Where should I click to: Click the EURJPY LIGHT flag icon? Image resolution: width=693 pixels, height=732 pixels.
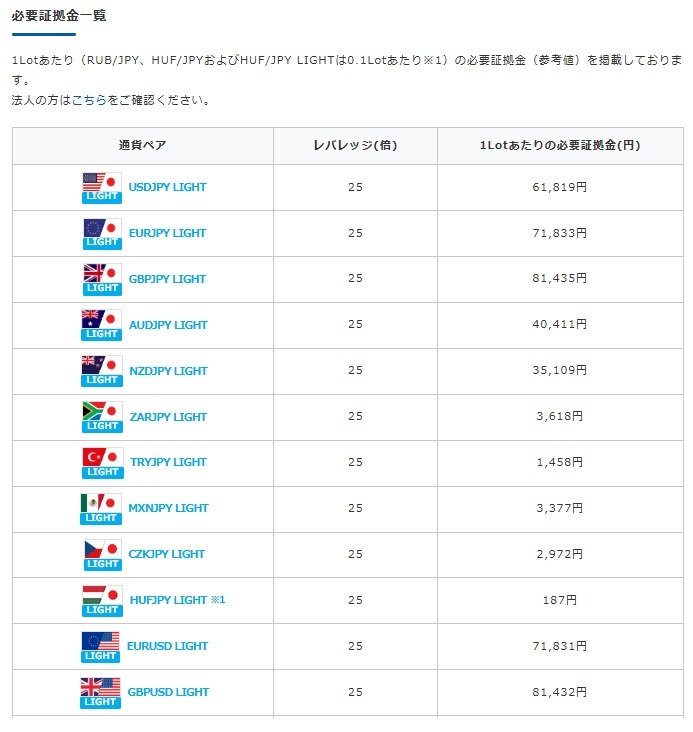point(101,233)
